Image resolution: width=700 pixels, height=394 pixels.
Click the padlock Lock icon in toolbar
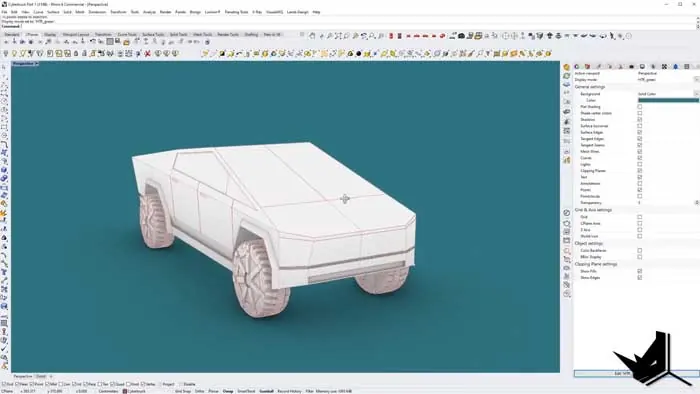point(76,54)
